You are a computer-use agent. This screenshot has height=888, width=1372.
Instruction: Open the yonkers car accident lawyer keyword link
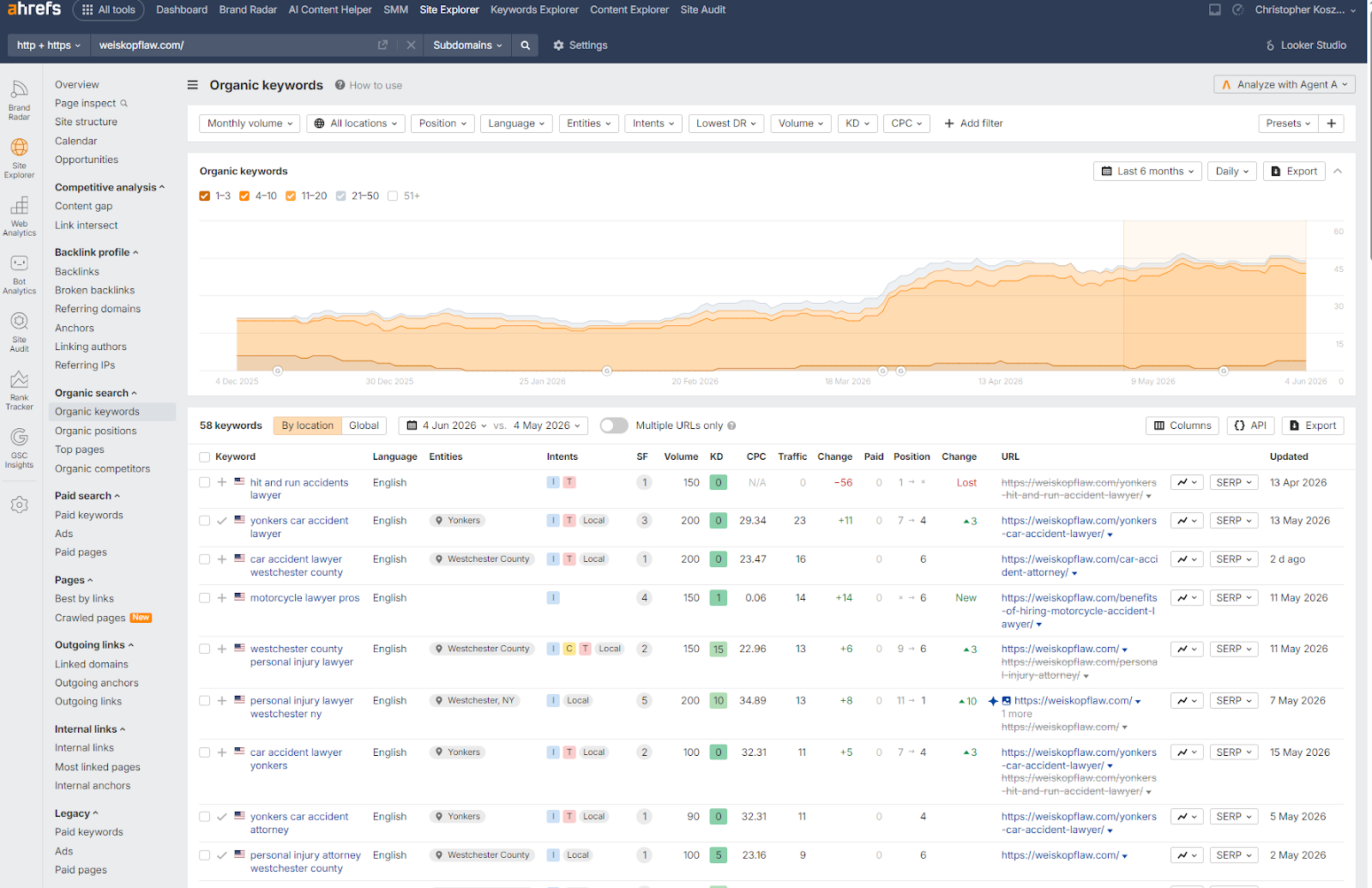299,527
